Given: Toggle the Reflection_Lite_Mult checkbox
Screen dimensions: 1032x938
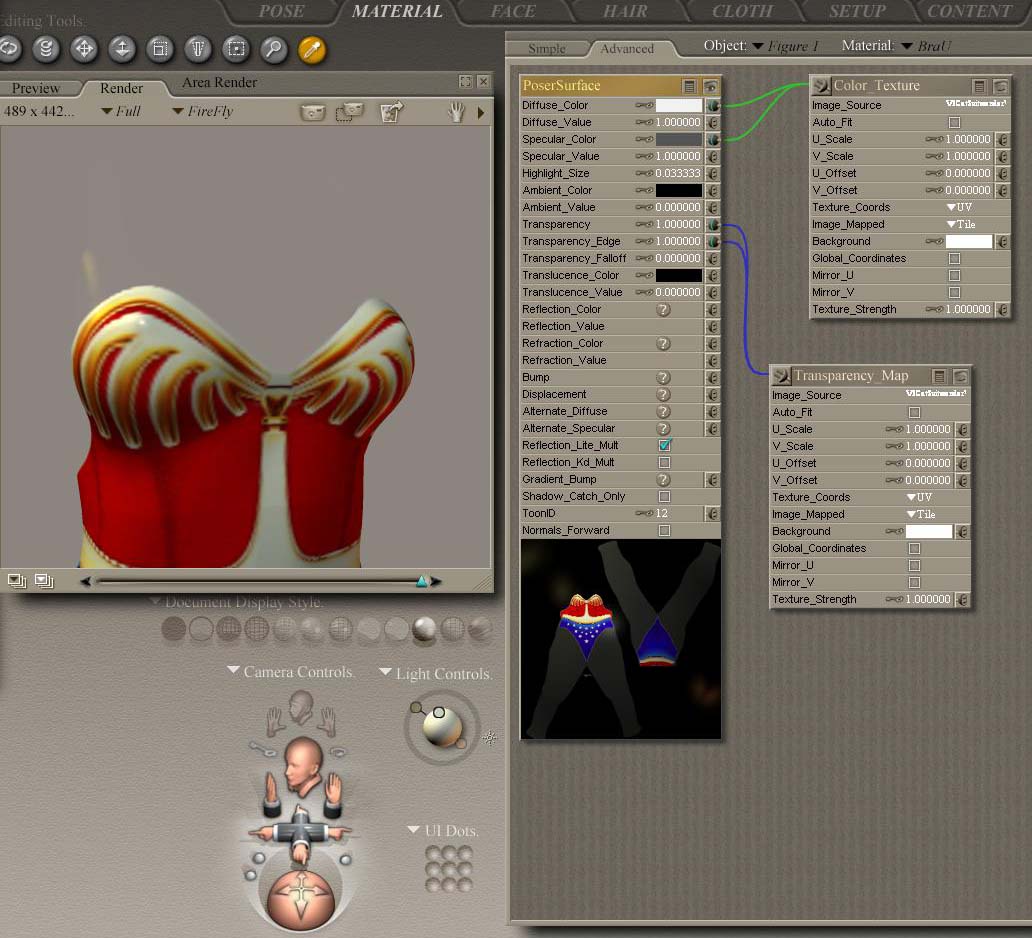Looking at the screenshot, I should [x=664, y=445].
